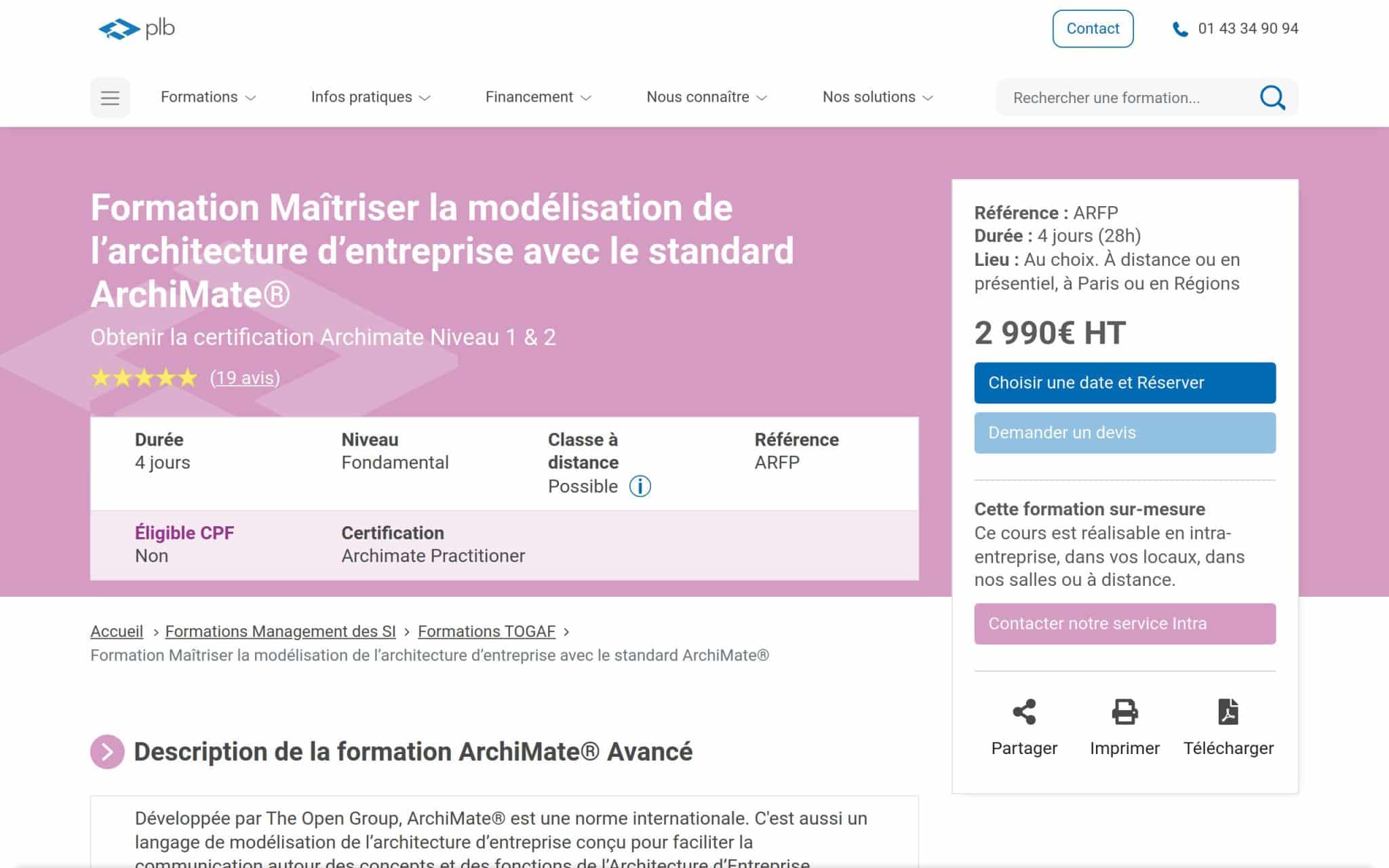Open Formations Management des SI breadcrumb
This screenshot has height=868, width=1389.
coord(280,631)
